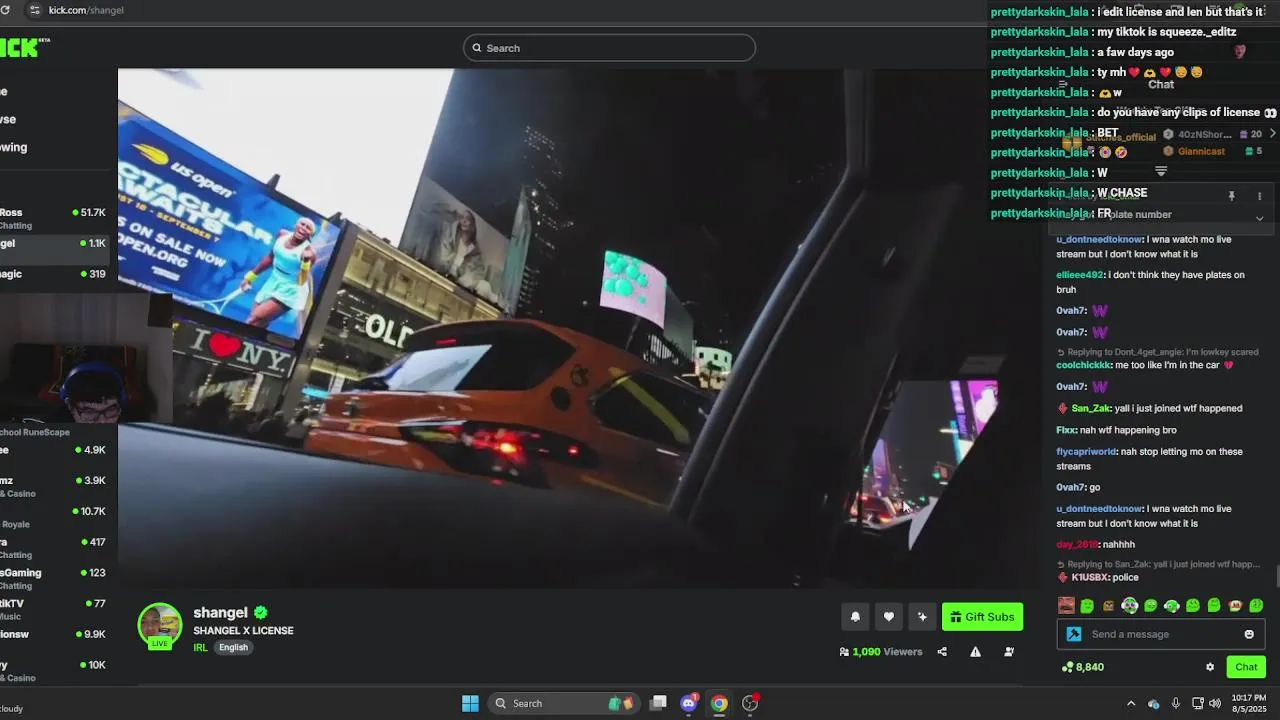The image size is (1280, 720).
Task: Click San_Zak username in chat
Action: (x=1091, y=408)
